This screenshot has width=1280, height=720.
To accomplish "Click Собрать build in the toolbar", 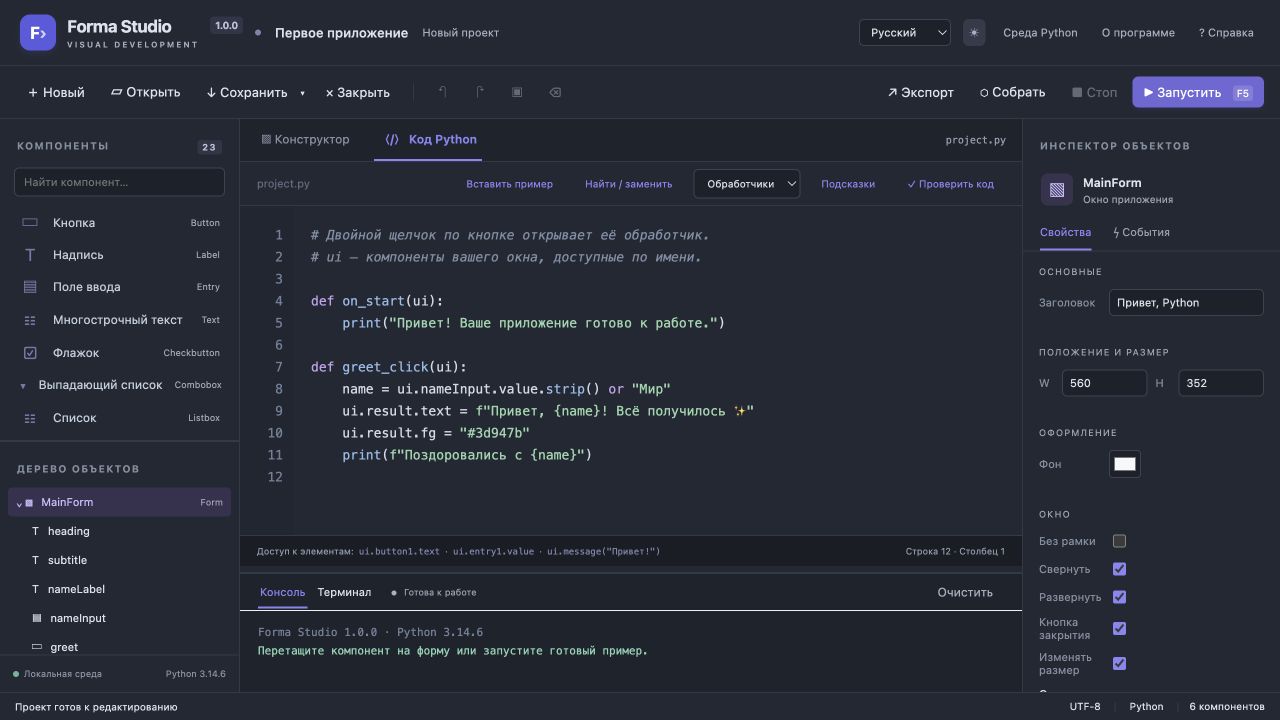I will point(1012,92).
